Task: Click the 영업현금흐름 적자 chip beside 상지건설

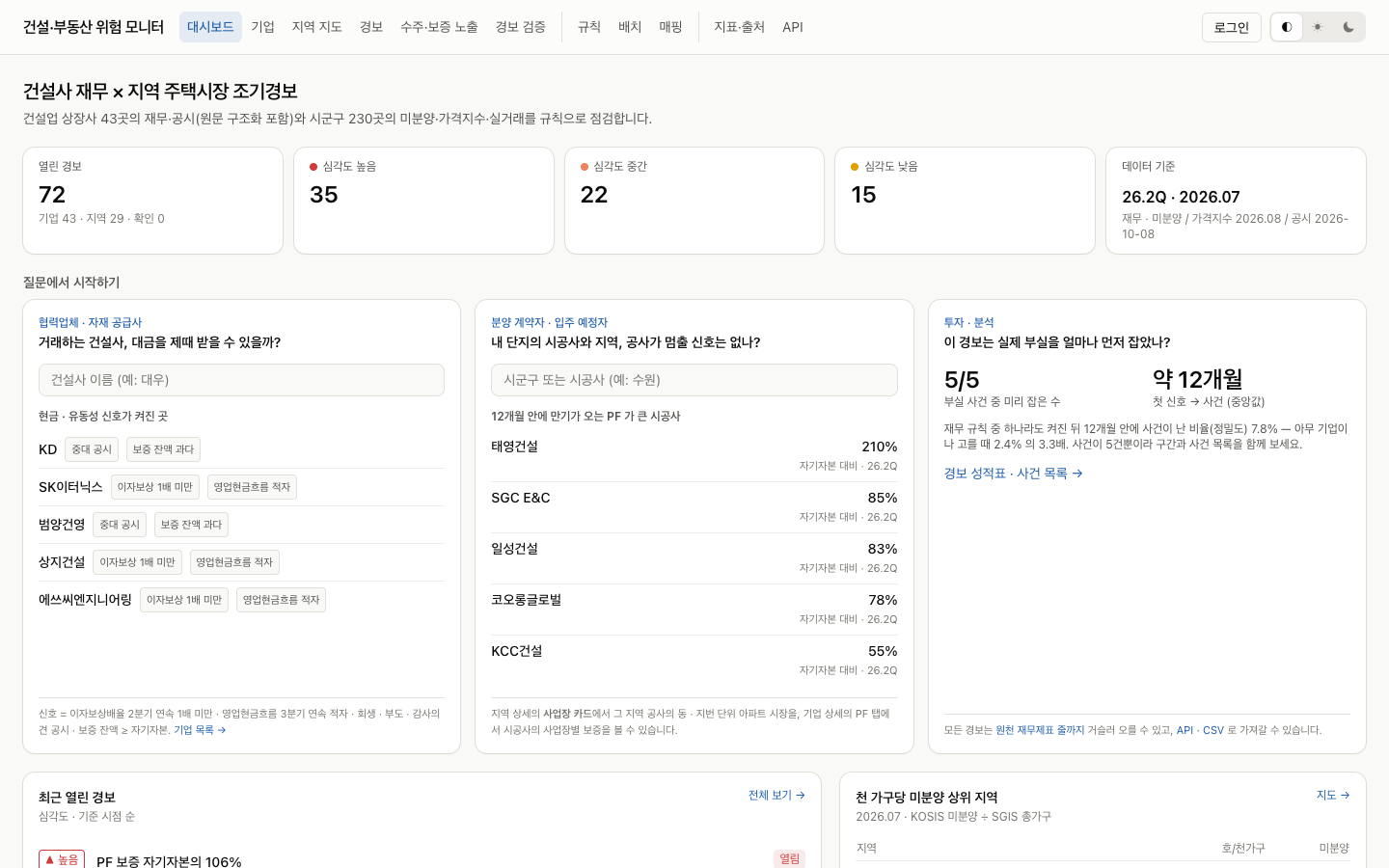Action: tap(234, 562)
